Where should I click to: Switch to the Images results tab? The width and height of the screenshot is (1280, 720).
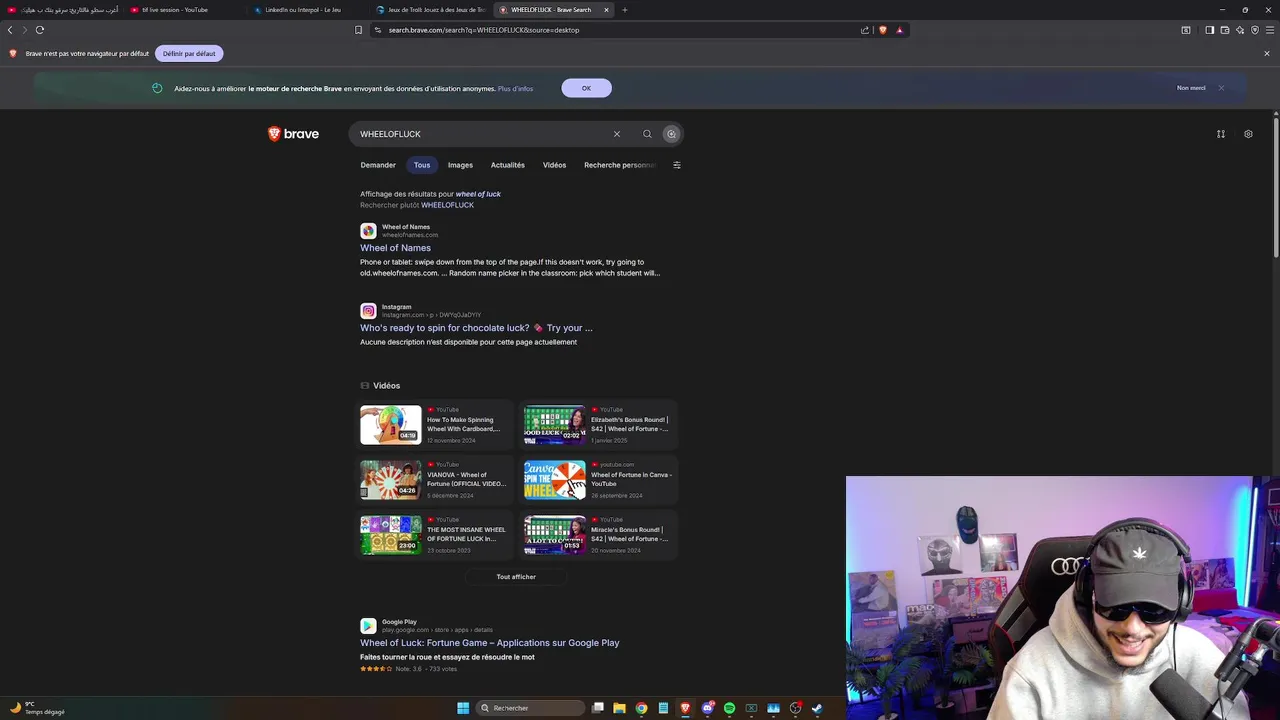[x=460, y=165]
